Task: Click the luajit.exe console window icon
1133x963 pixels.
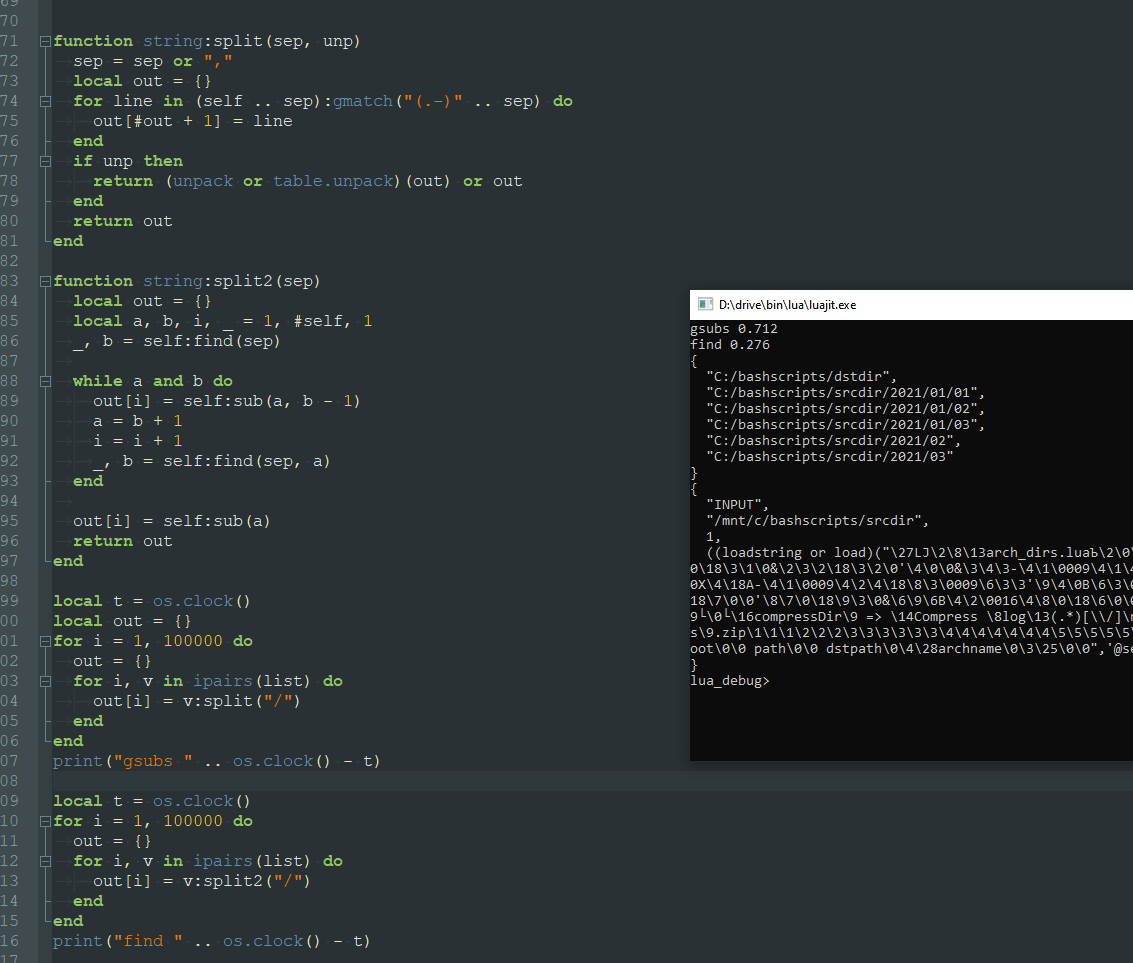Action: coord(705,304)
